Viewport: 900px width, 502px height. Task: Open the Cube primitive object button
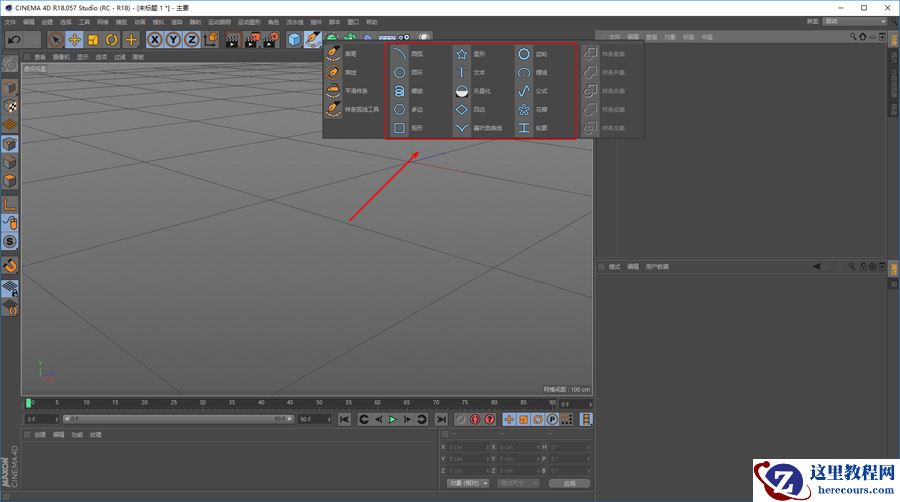pyautogui.click(x=294, y=39)
